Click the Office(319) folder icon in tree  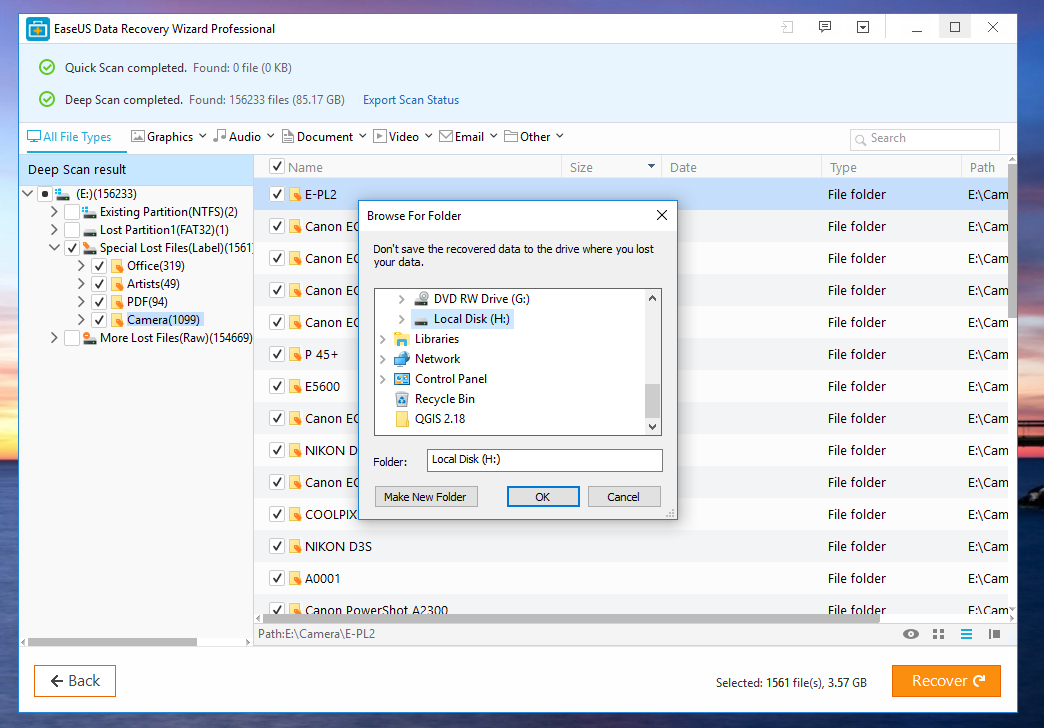coord(117,266)
